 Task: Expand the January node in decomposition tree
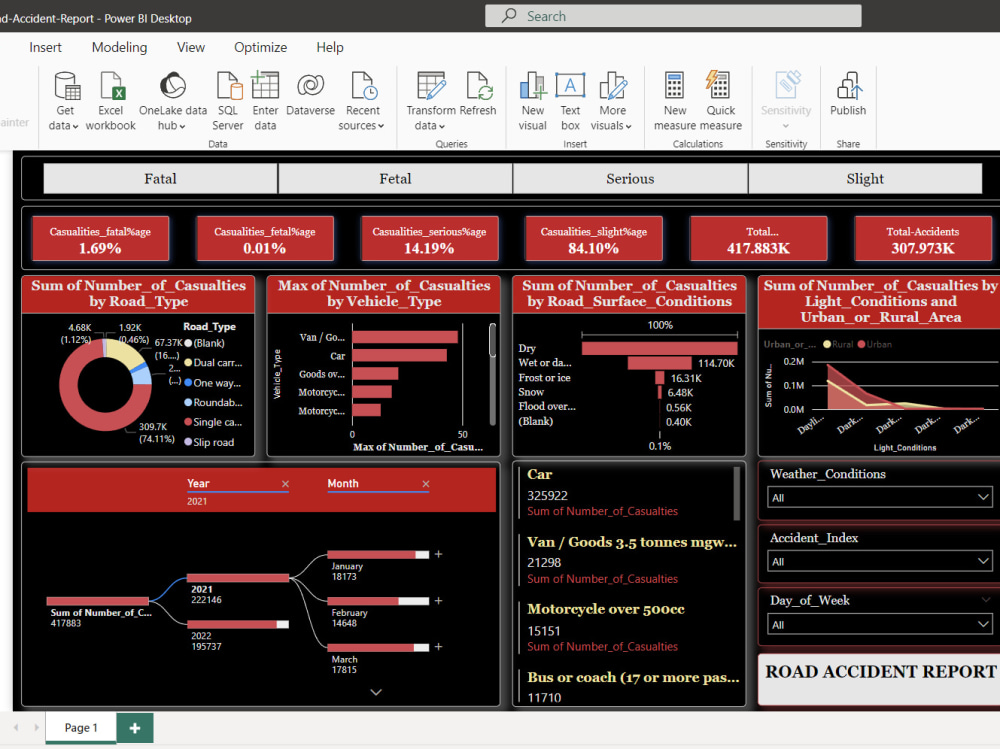[x=437, y=553]
